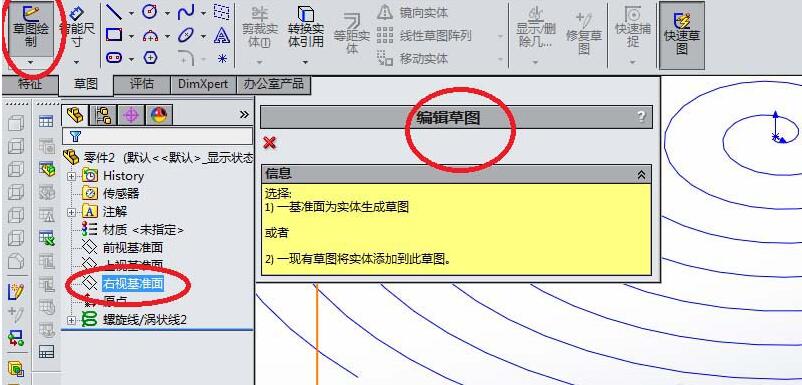
Task: Open help with the ? on 编辑草图
Action: pos(642,117)
